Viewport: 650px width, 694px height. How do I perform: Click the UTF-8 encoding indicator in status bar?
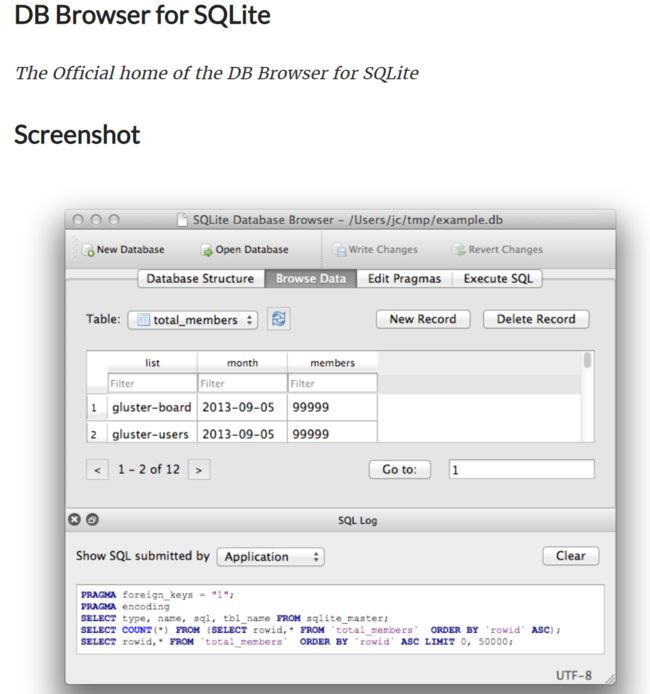[x=573, y=675]
